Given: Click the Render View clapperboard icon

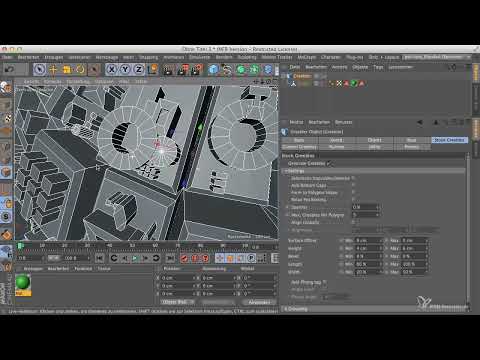Looking at the screenshot, I should tap(168, 69).
